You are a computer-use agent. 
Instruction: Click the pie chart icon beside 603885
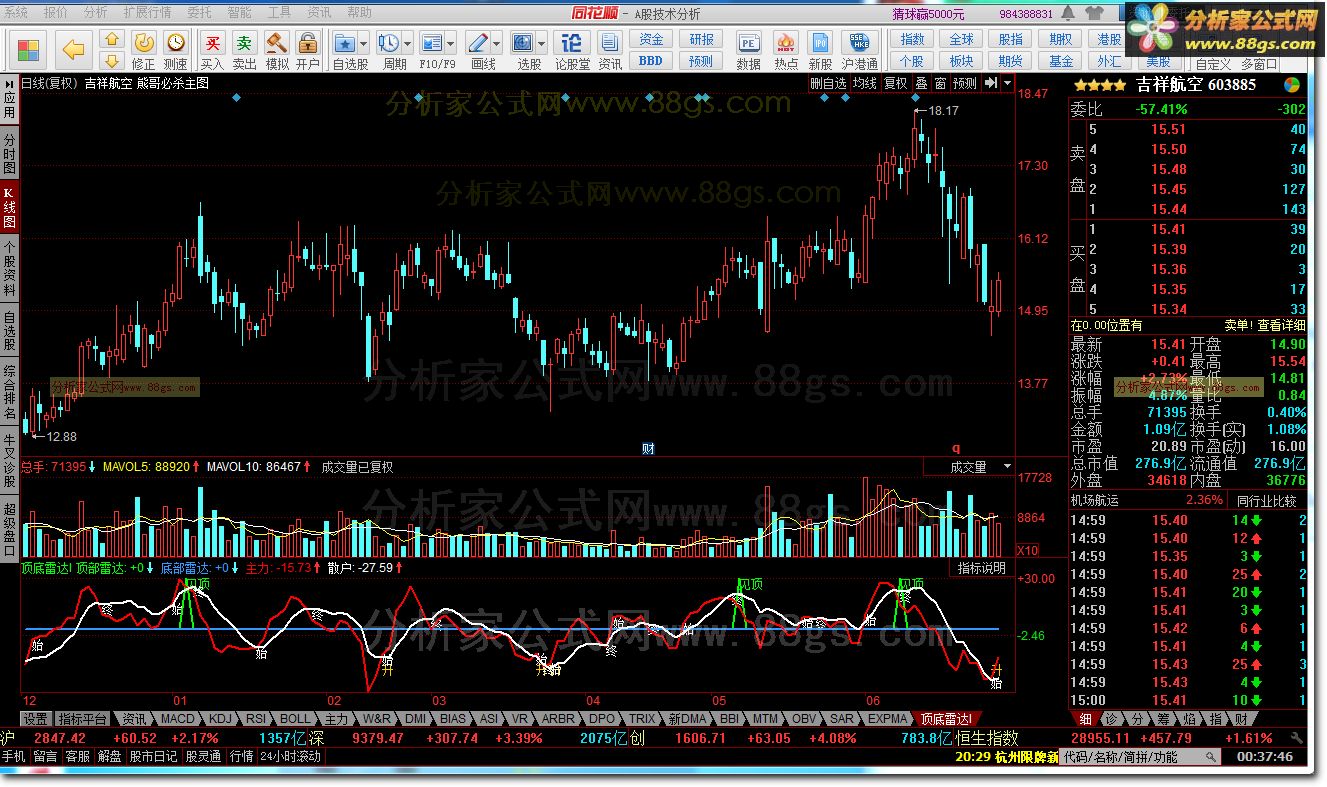1292,85
